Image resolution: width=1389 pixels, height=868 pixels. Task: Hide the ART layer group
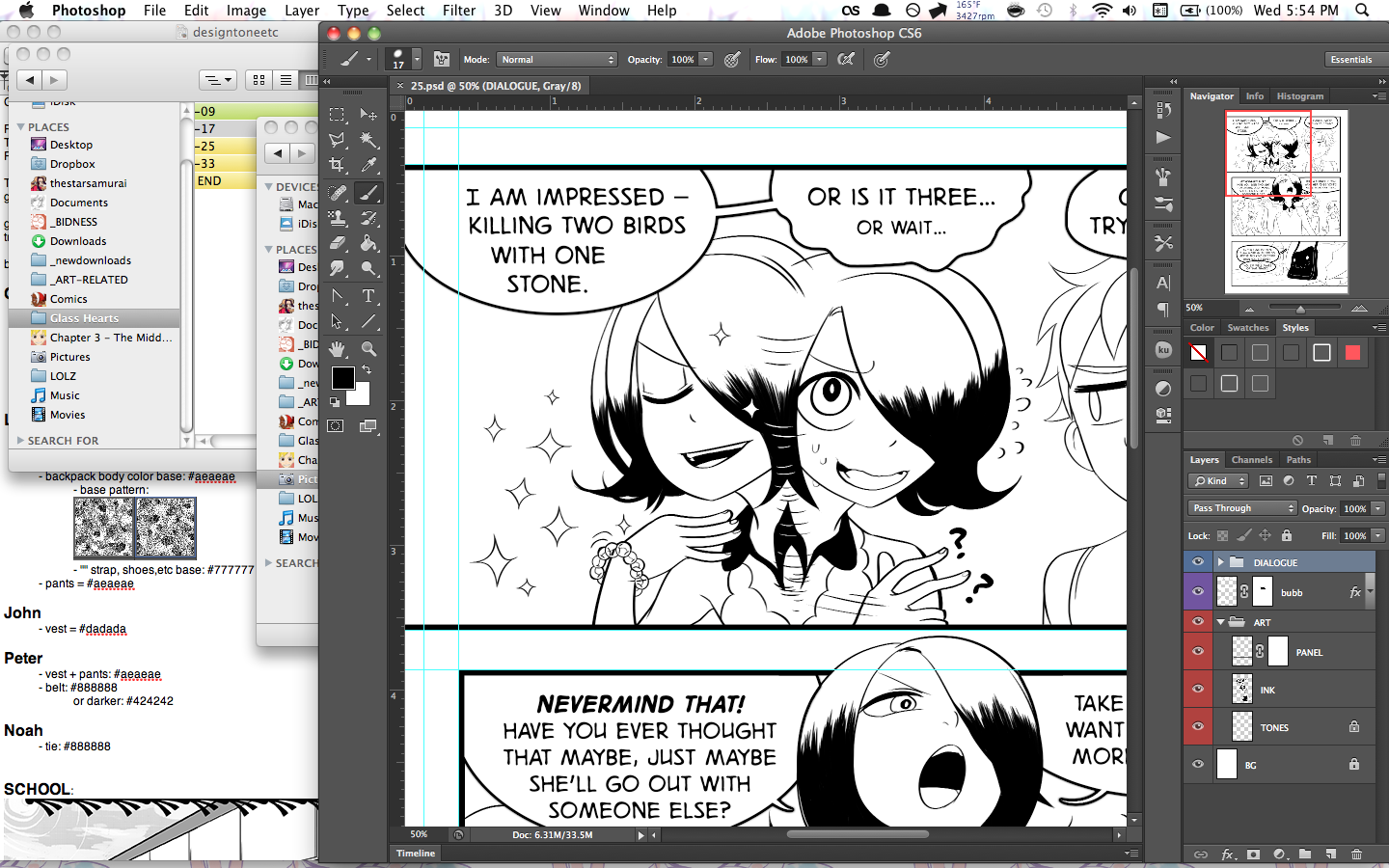tap(1198, 622)
